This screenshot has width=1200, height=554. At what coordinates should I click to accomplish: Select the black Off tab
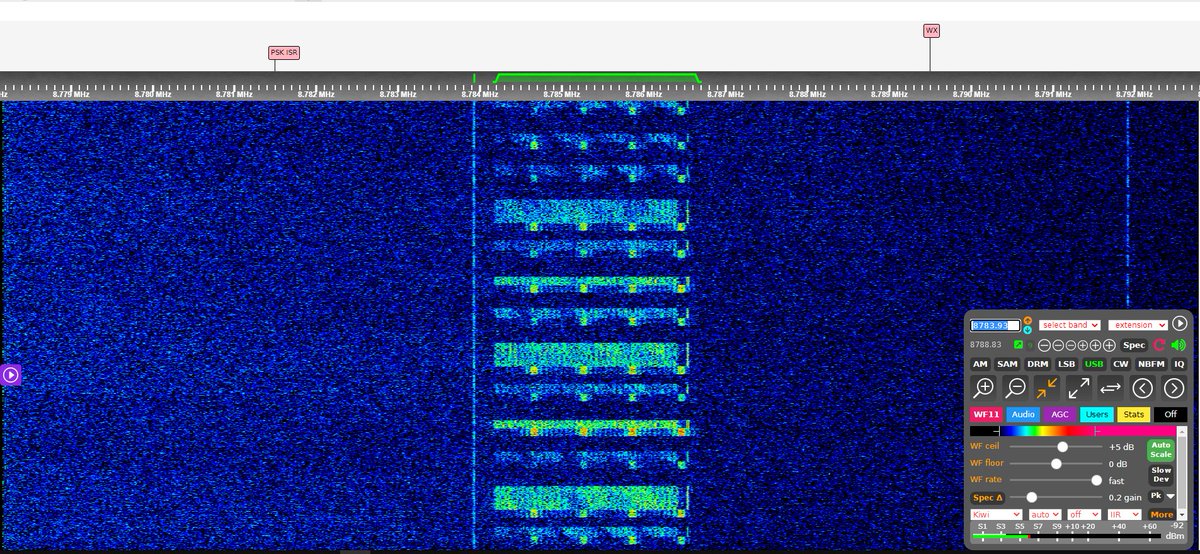coord(1171,414)
